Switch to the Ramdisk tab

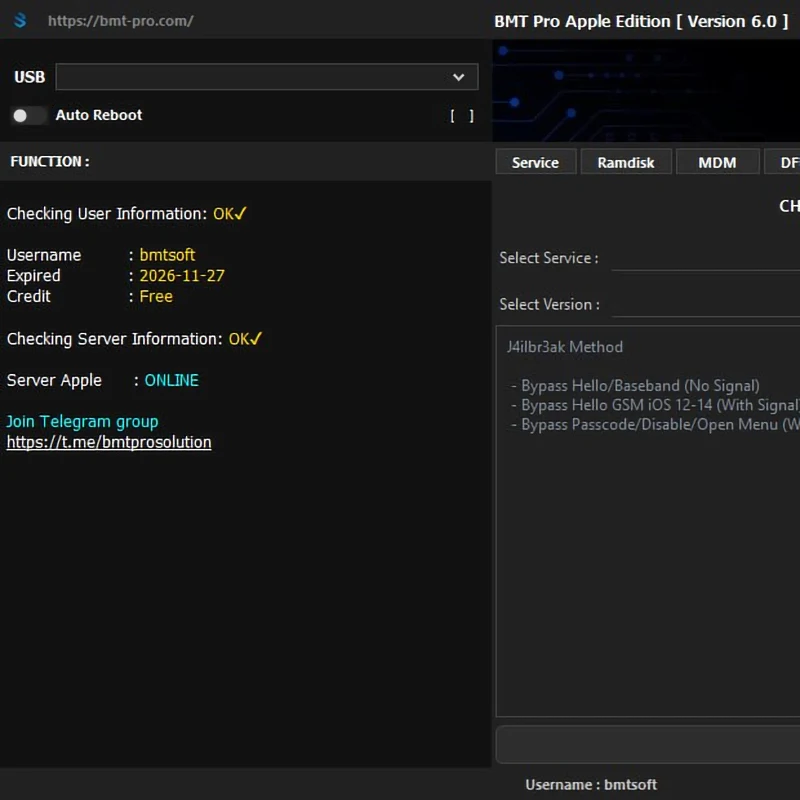pyautogui.click(x=626, y=162)
